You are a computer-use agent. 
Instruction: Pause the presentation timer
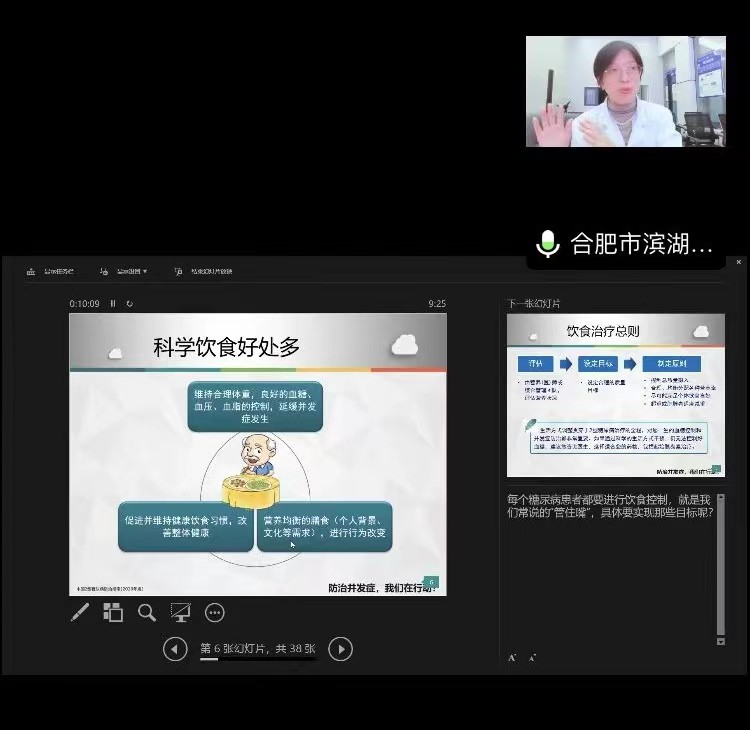tap(113, 303)
